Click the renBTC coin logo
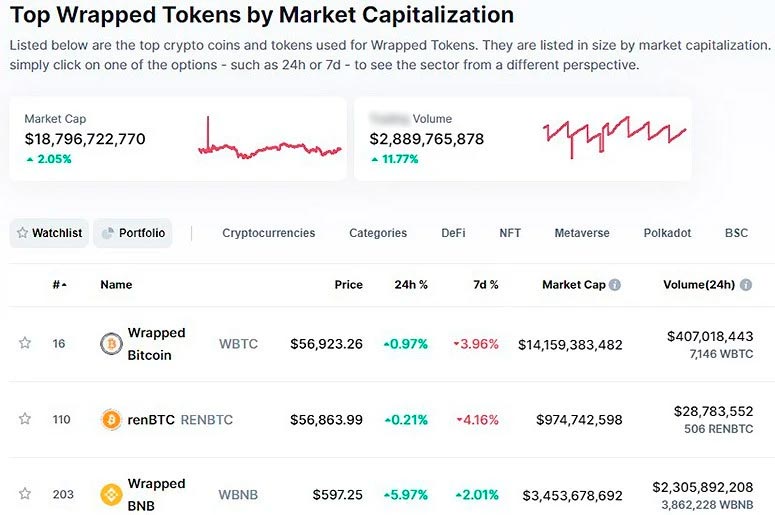The image size is (775, 515). tap(111, 420)
